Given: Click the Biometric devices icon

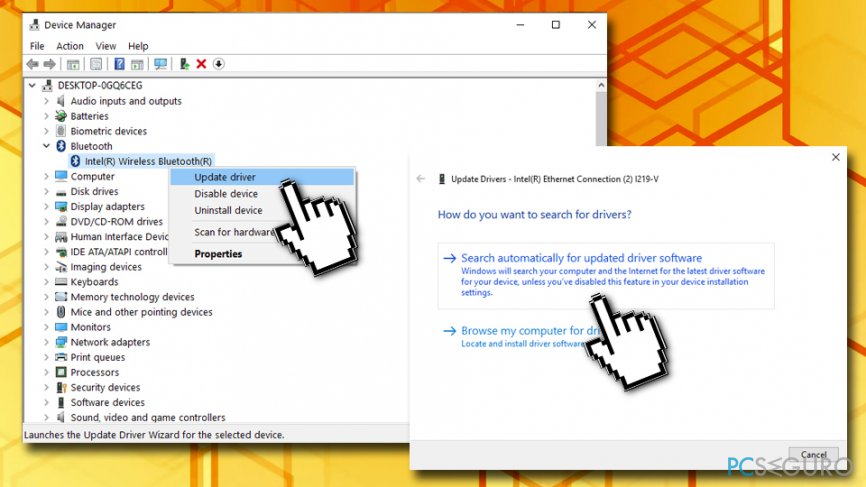Looking at the screenshot, I should [61, 131].
